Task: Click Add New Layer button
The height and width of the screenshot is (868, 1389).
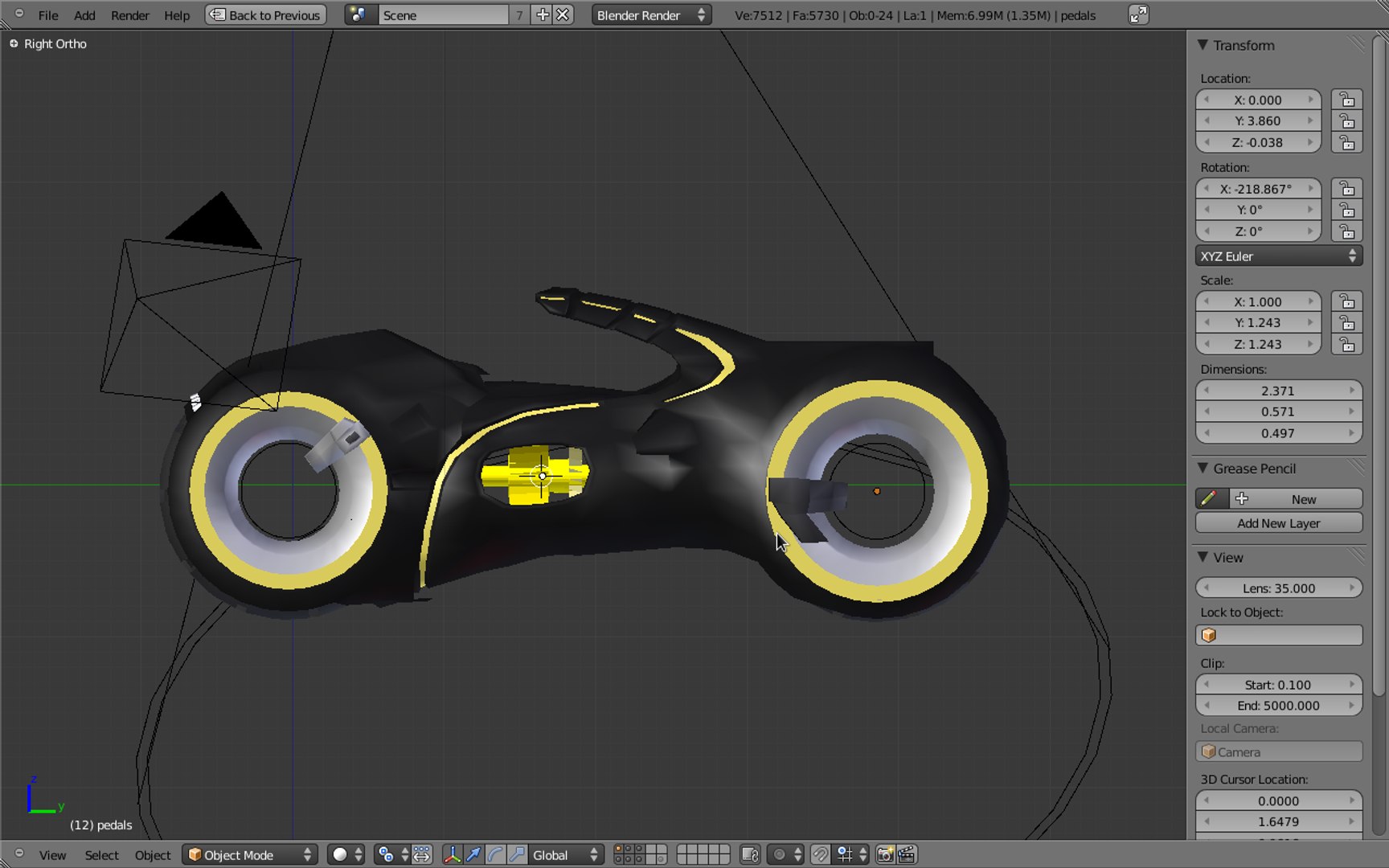Action: tap(1278, 523)
